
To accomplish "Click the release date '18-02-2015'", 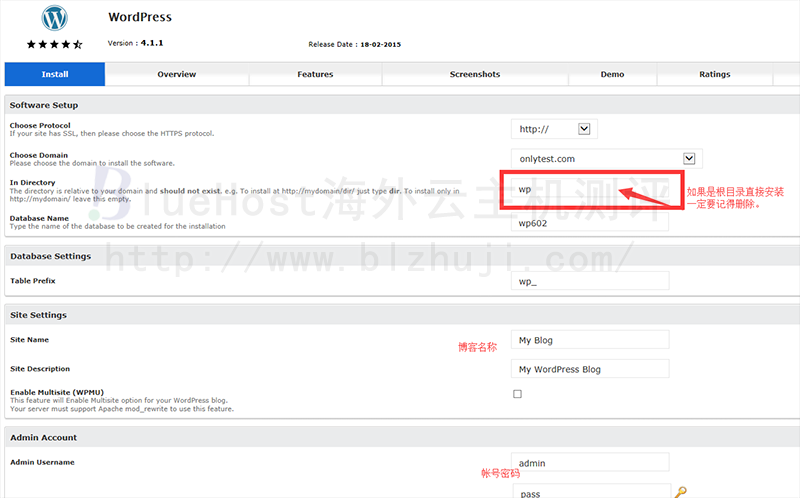I will 381,44.
